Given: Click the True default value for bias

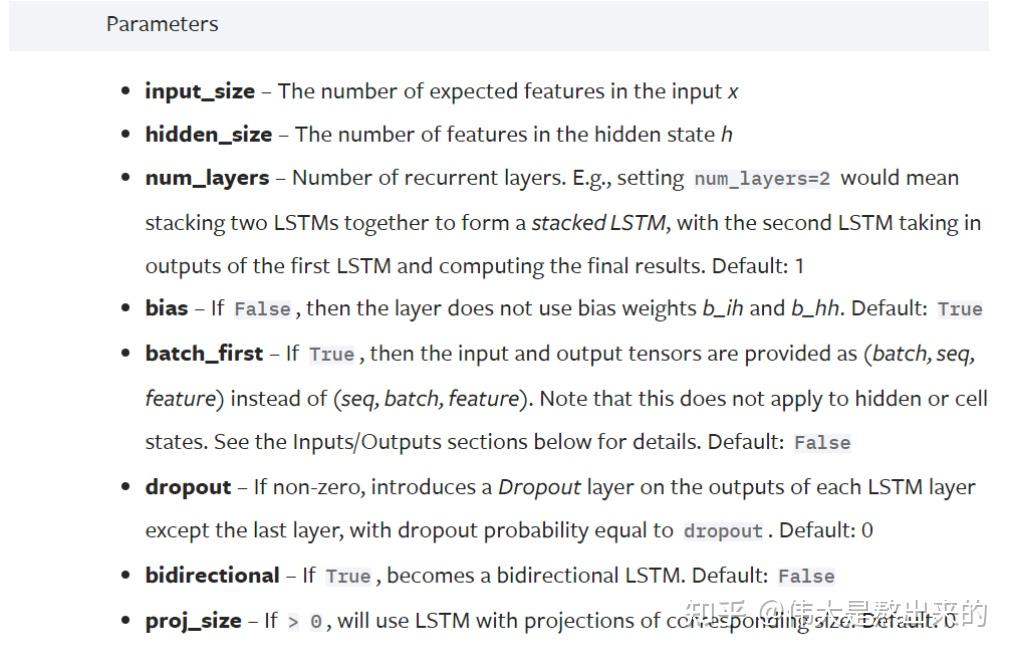Looking at the screenshot, I should (959, 309).
